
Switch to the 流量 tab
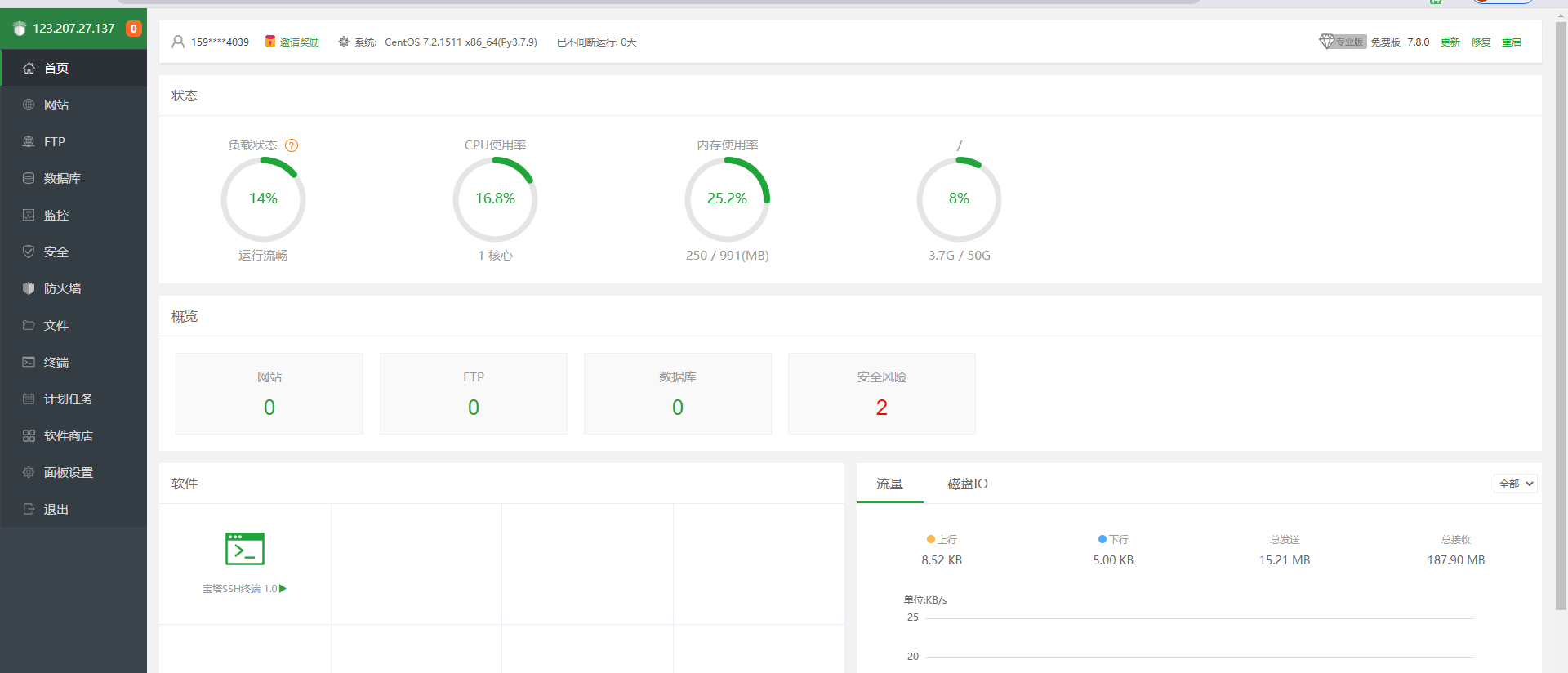coord(889,484)
